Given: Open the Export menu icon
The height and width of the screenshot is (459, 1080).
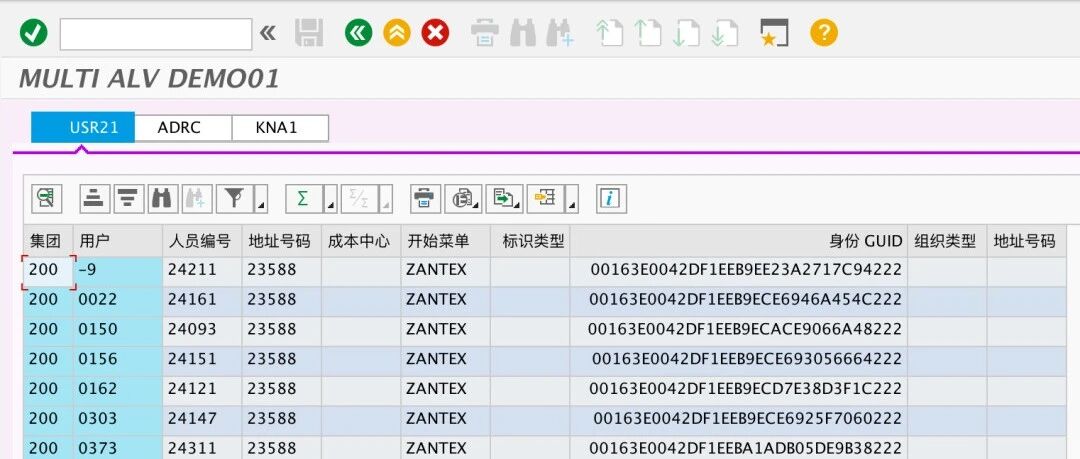Looking at the screenshot, I should [x=504, y=198].
